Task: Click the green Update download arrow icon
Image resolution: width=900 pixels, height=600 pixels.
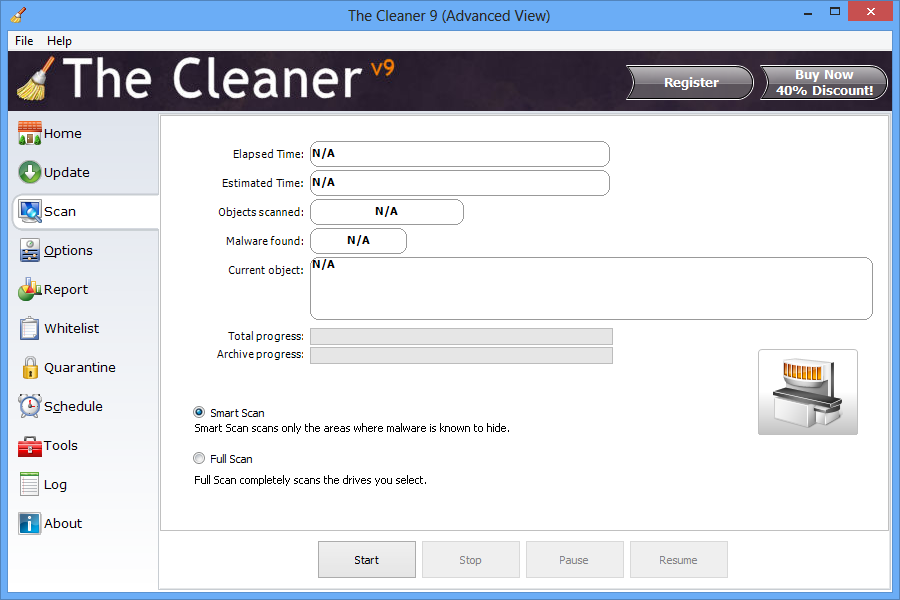Action: (x=29, y=172)
